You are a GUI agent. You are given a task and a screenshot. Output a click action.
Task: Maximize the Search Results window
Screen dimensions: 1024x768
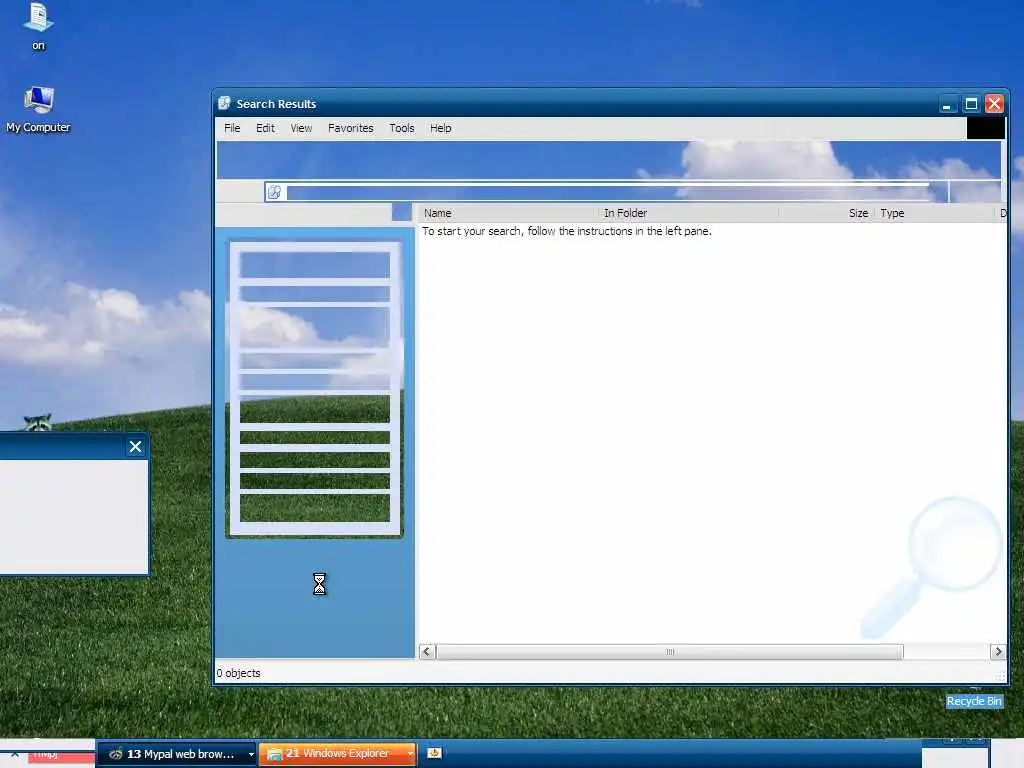pos(971,104)
